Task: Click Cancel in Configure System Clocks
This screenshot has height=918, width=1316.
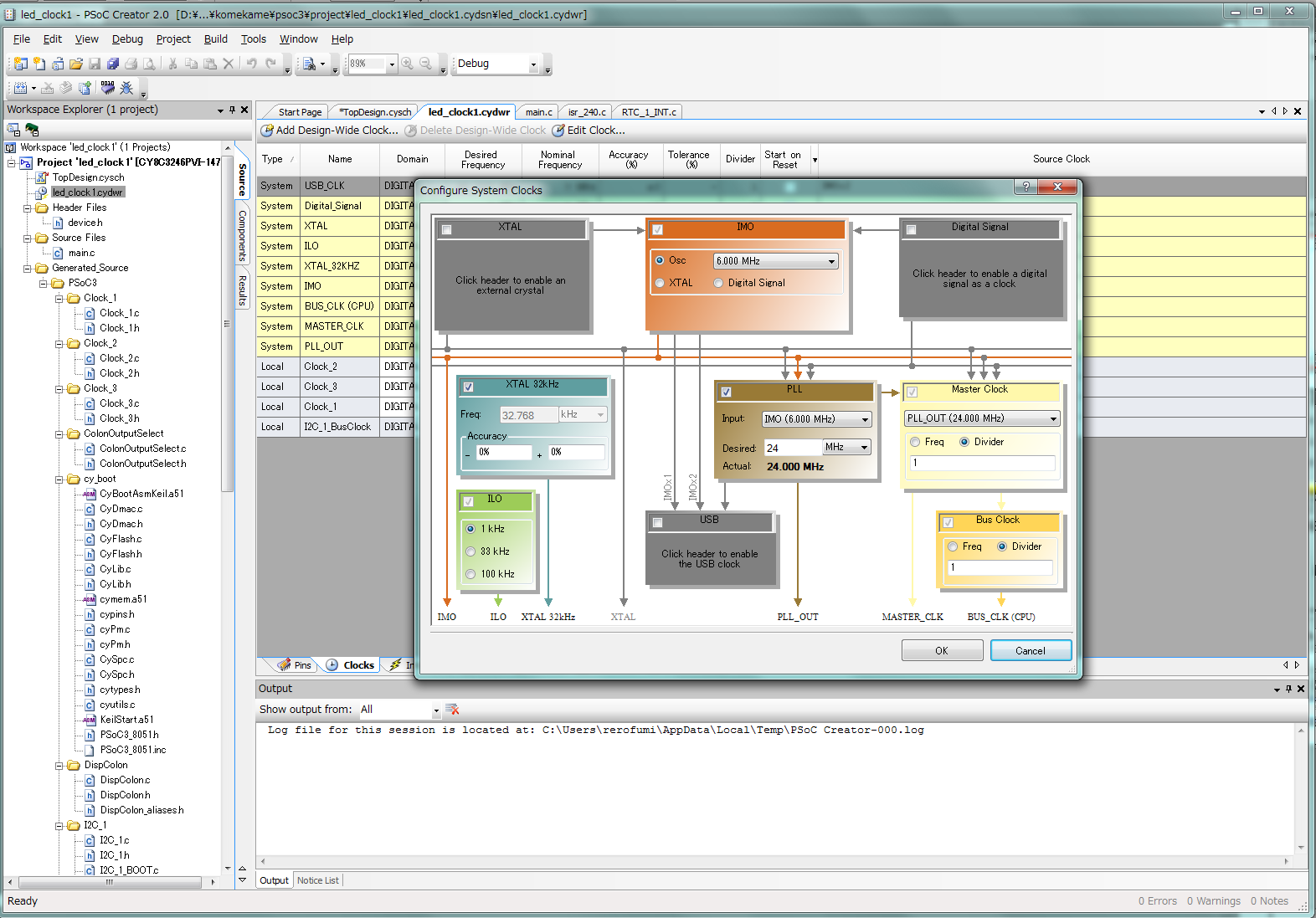Action: (x=1031, y=650)
